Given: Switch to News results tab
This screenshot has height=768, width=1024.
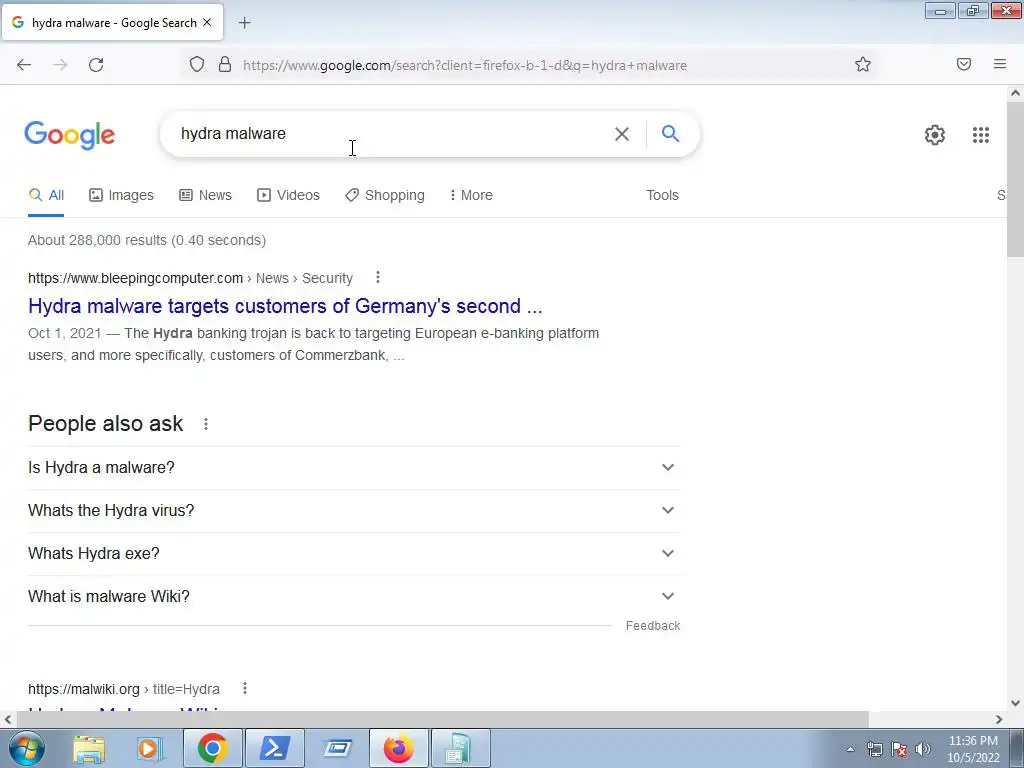Looking at the screenshot, I should click(206, 195).
